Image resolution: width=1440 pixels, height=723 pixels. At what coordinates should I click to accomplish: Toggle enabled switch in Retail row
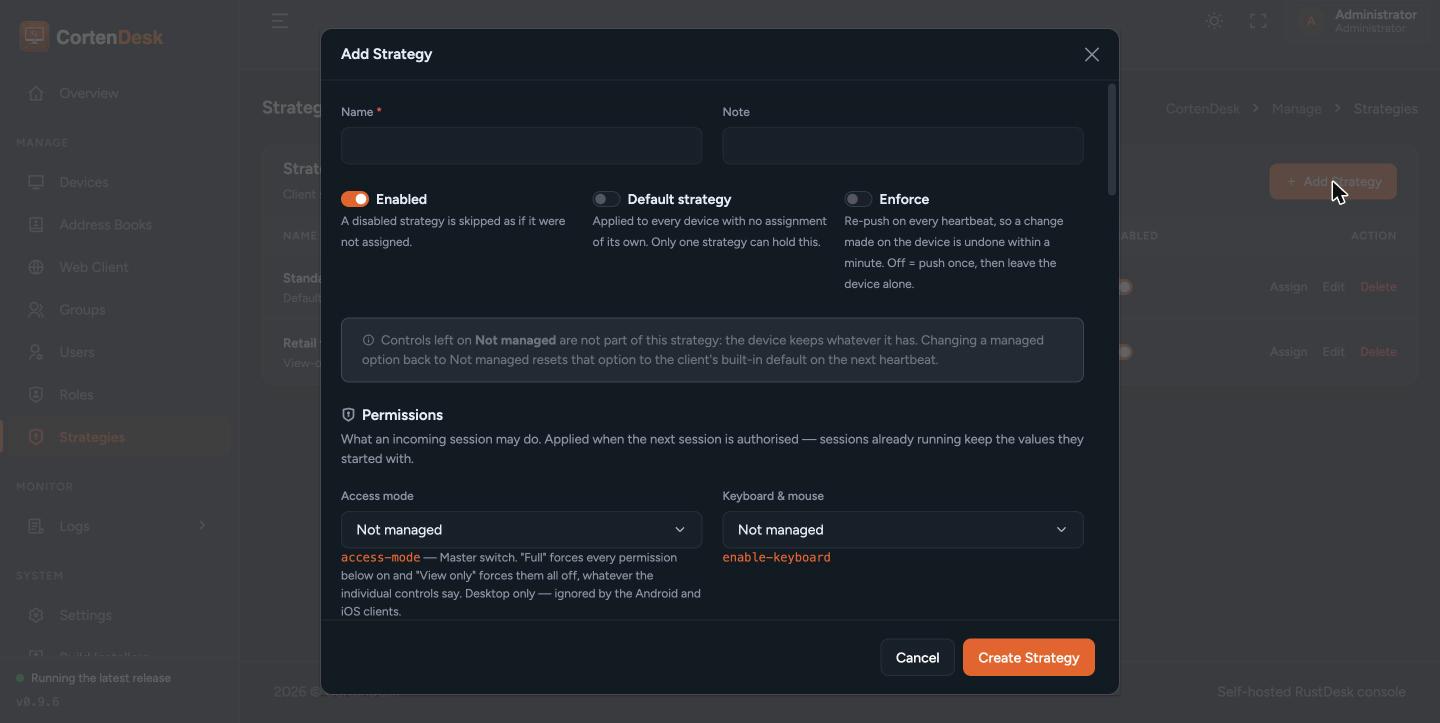coord(1125,352)
